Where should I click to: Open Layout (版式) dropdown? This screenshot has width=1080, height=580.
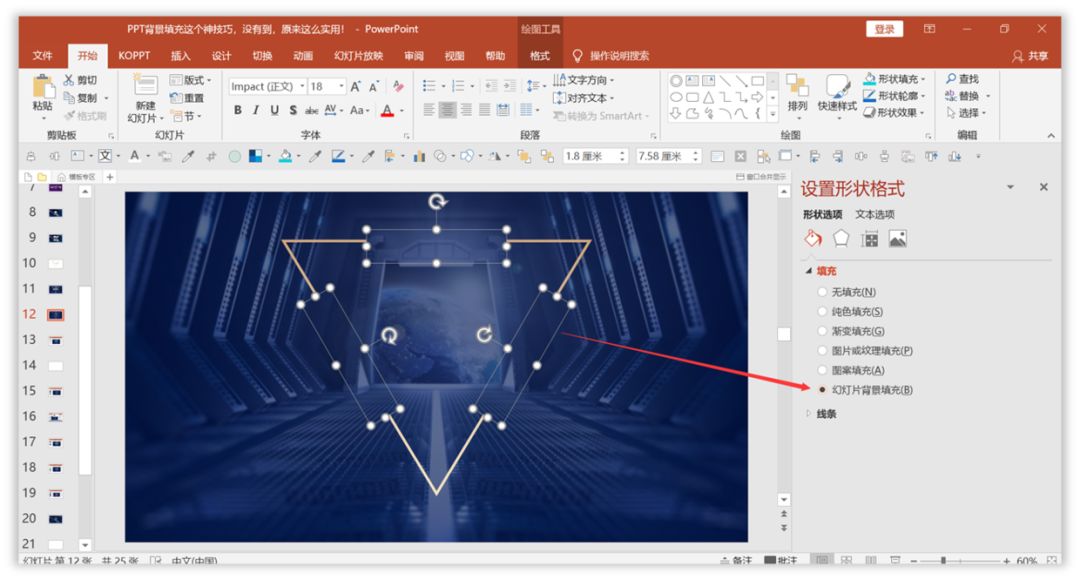[191, 80]
